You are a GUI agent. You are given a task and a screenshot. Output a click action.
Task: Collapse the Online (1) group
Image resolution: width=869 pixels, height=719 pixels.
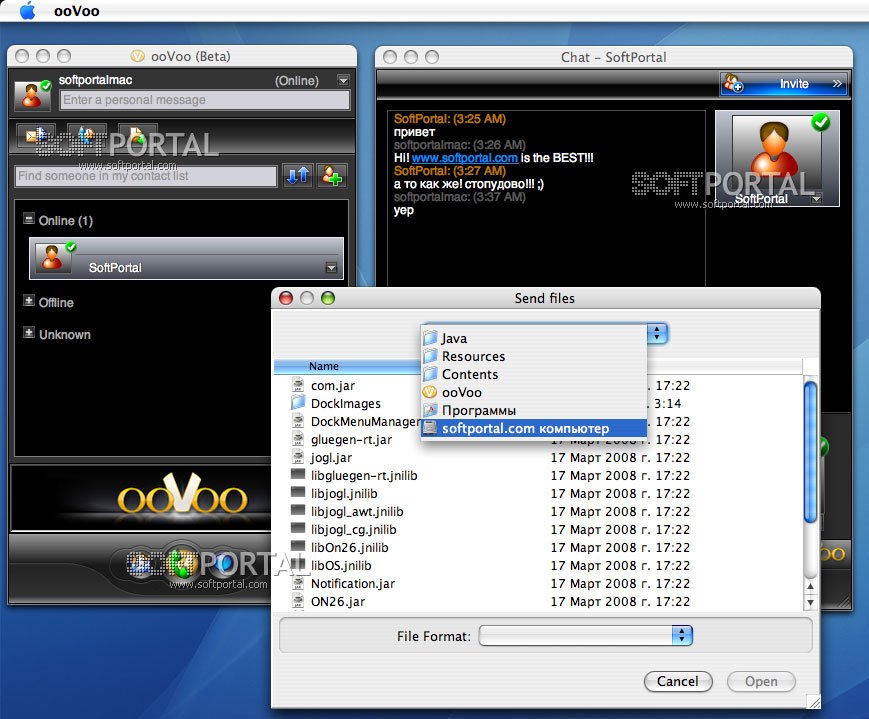click(29, 219)
